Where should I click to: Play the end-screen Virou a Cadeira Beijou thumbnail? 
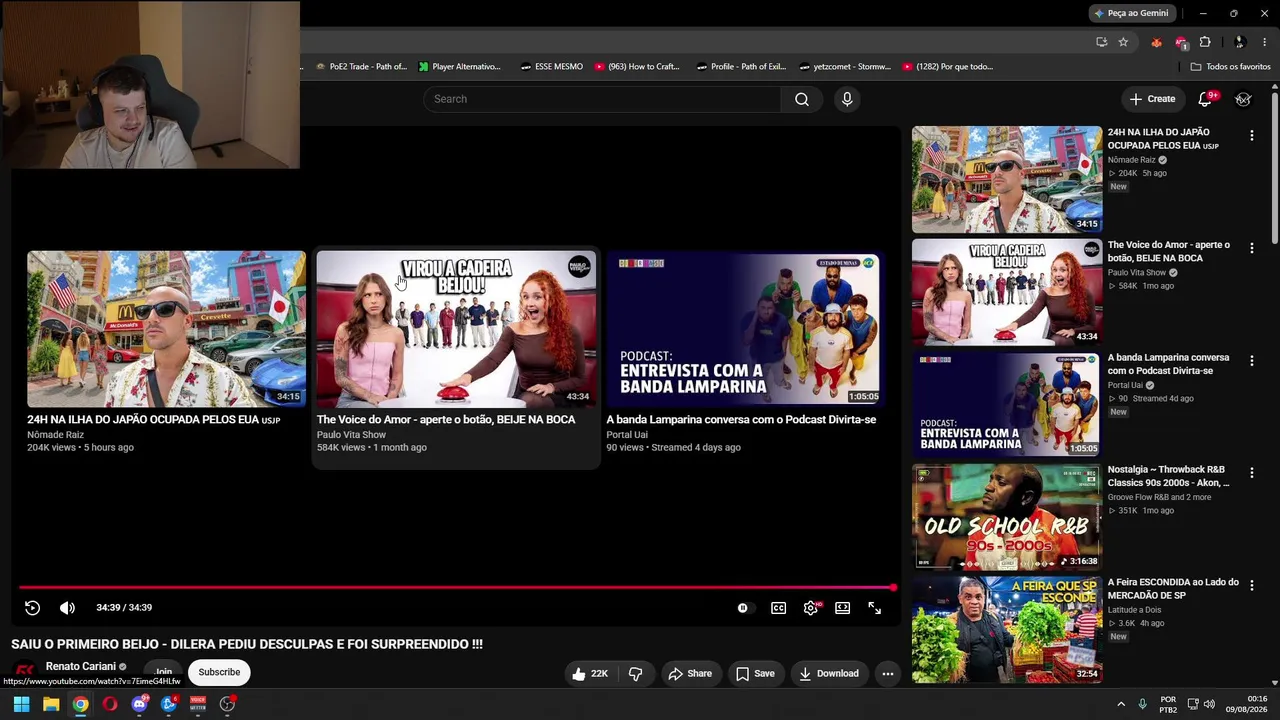[x=456, y=329]
